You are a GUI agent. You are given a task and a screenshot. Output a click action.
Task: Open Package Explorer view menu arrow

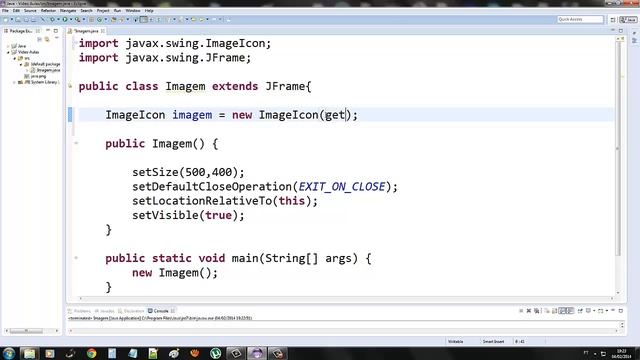coord(57,39)
